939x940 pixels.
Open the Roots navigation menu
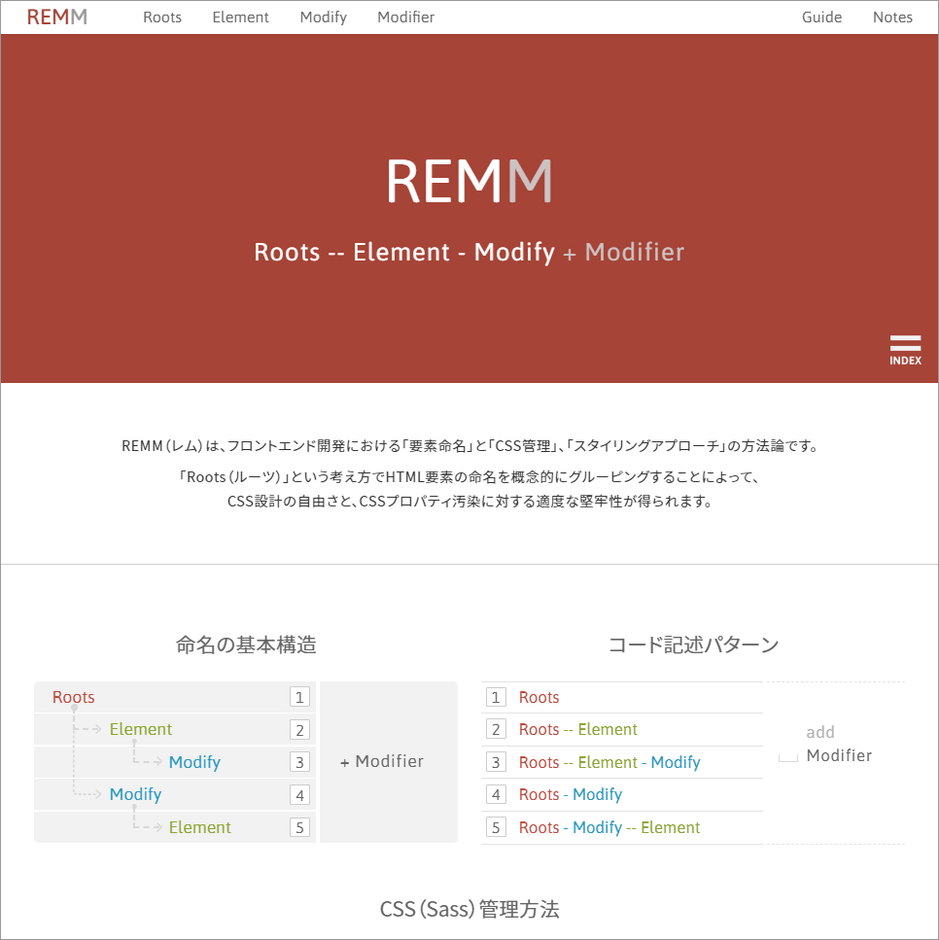162,16
